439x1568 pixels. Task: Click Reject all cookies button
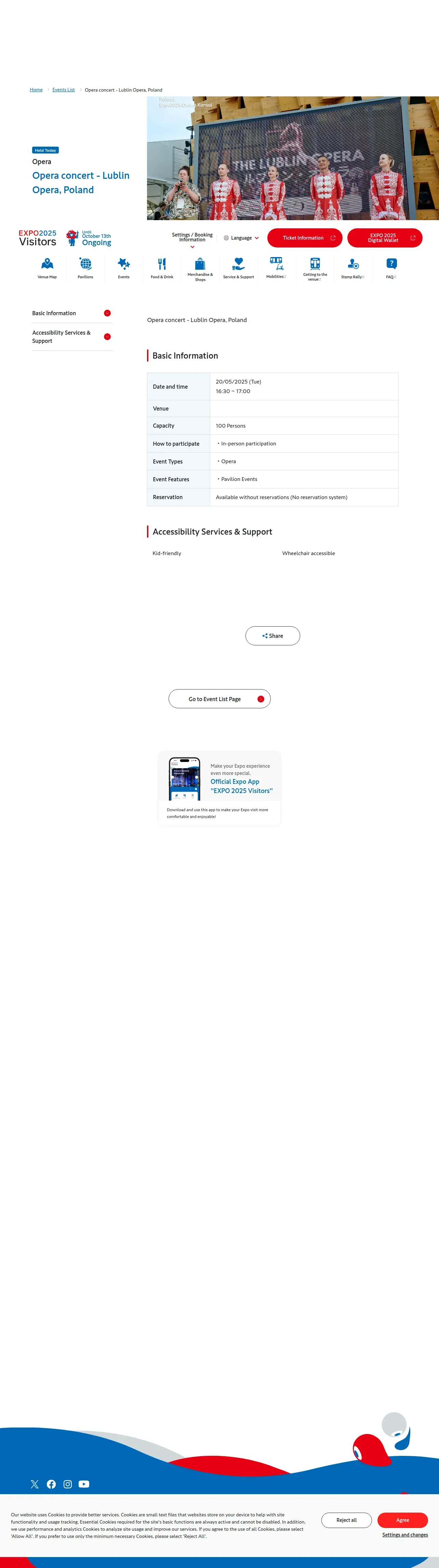[x=346, y=1520]
